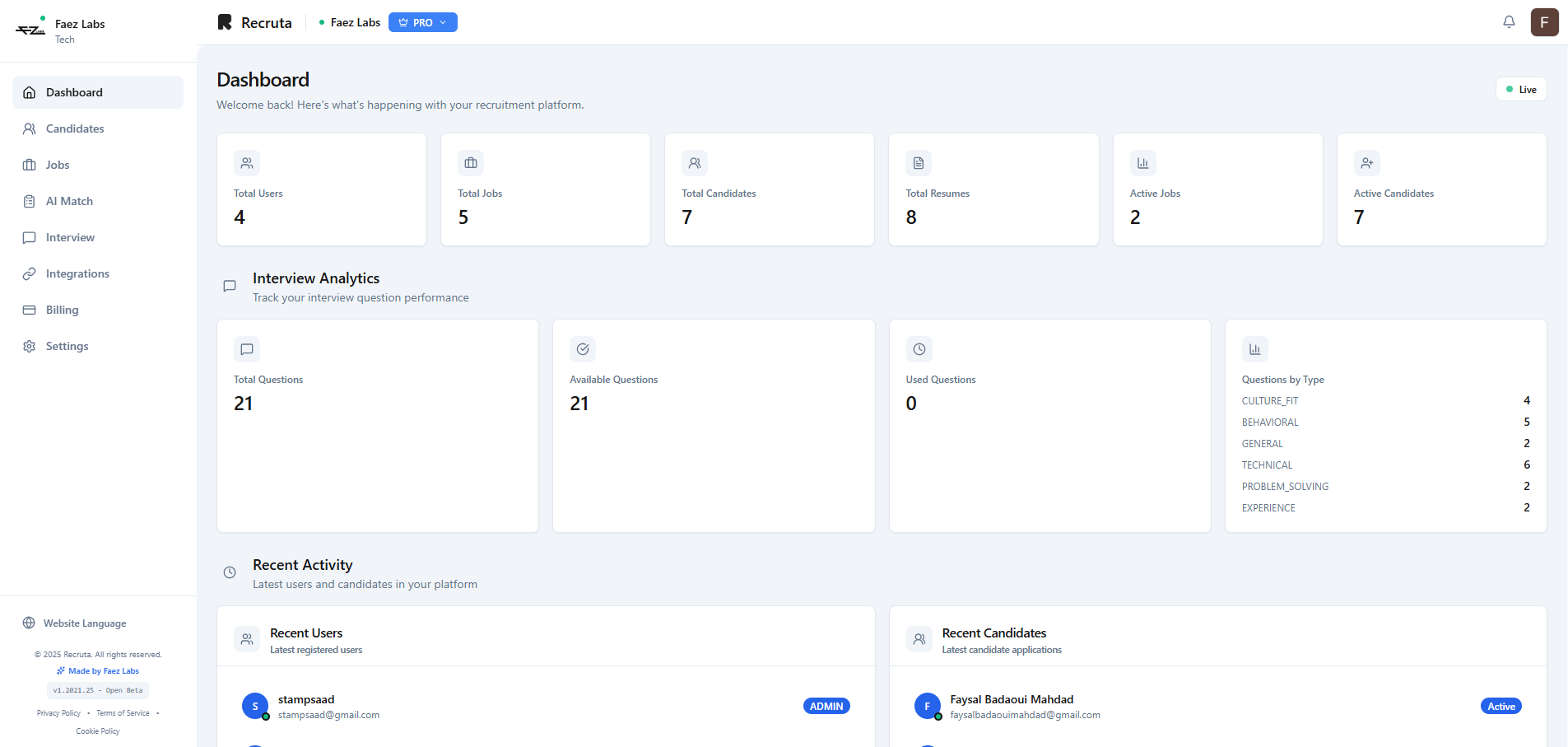Open the profile avatar menu
This screenshot has width=1568, height=747.
(1545, 22)
